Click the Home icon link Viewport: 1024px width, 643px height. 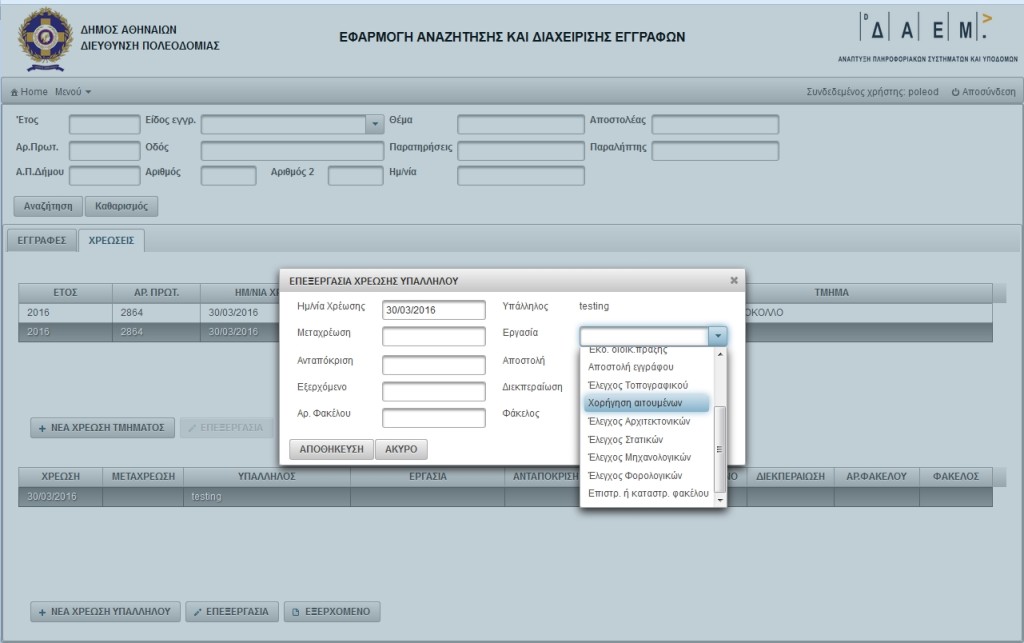(15, 92)
